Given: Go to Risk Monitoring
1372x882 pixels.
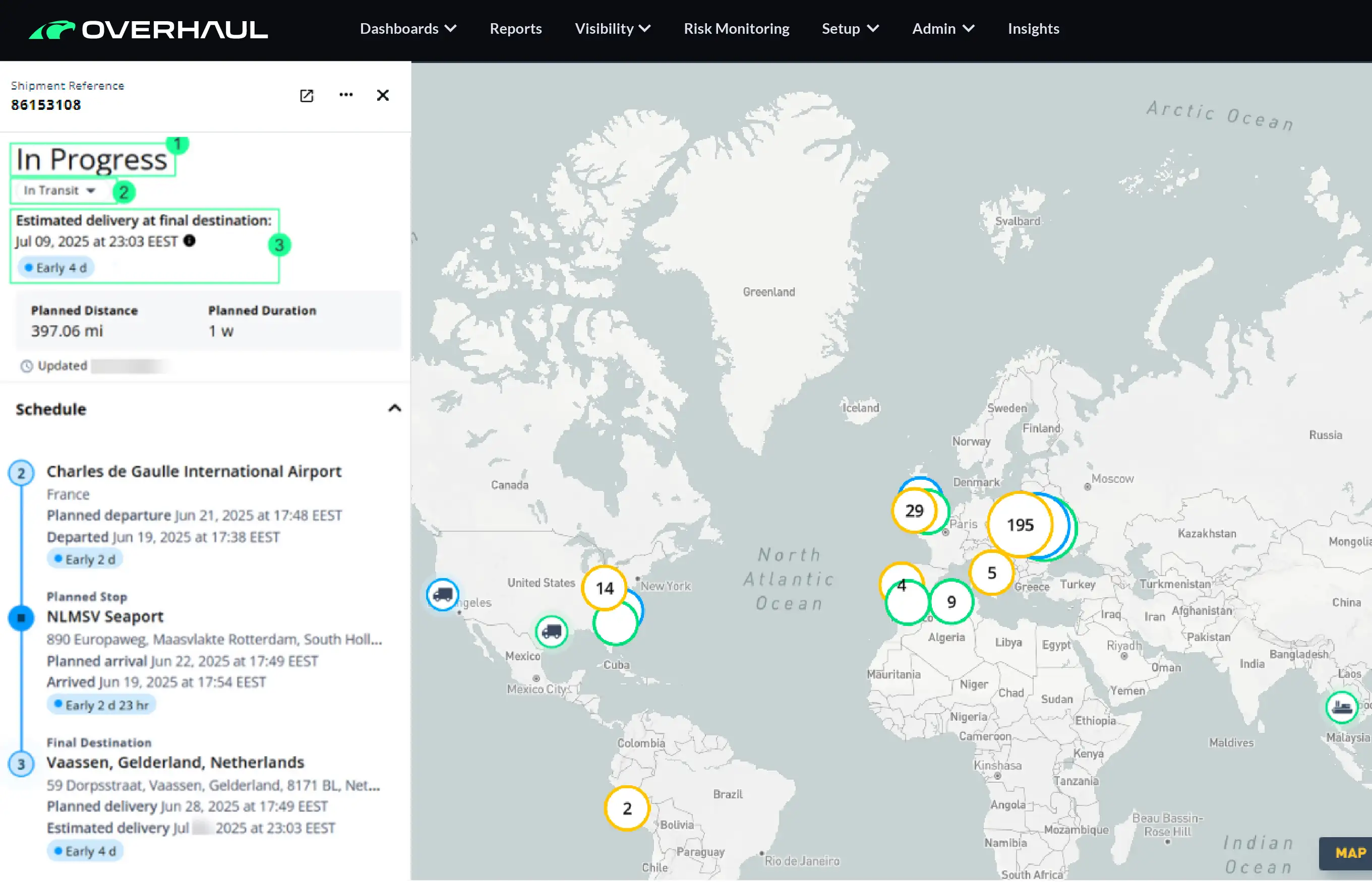Looking at the screenshot, I should click(736, 29).
